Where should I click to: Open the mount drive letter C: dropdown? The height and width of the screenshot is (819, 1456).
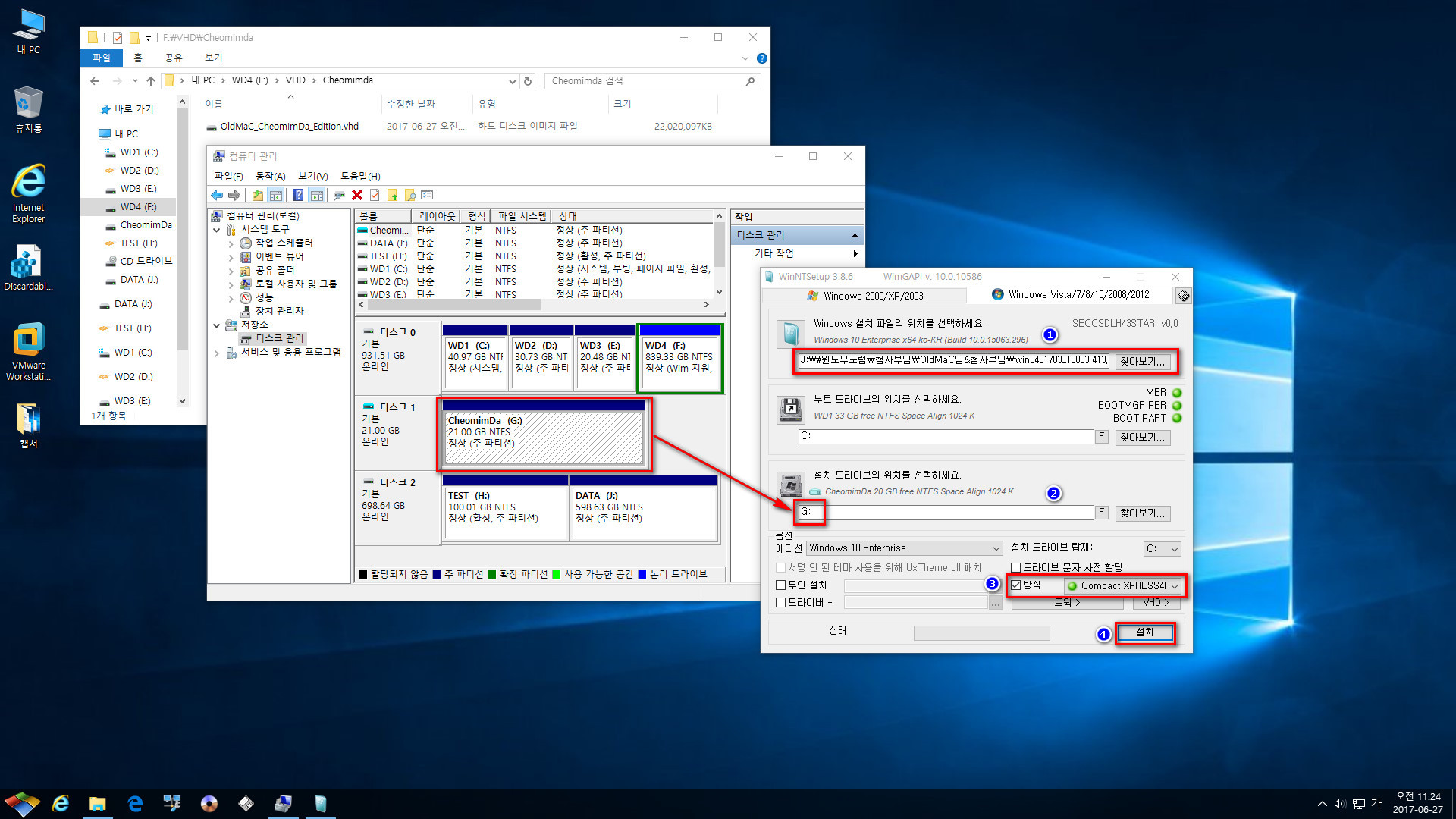coord(1163,549)
